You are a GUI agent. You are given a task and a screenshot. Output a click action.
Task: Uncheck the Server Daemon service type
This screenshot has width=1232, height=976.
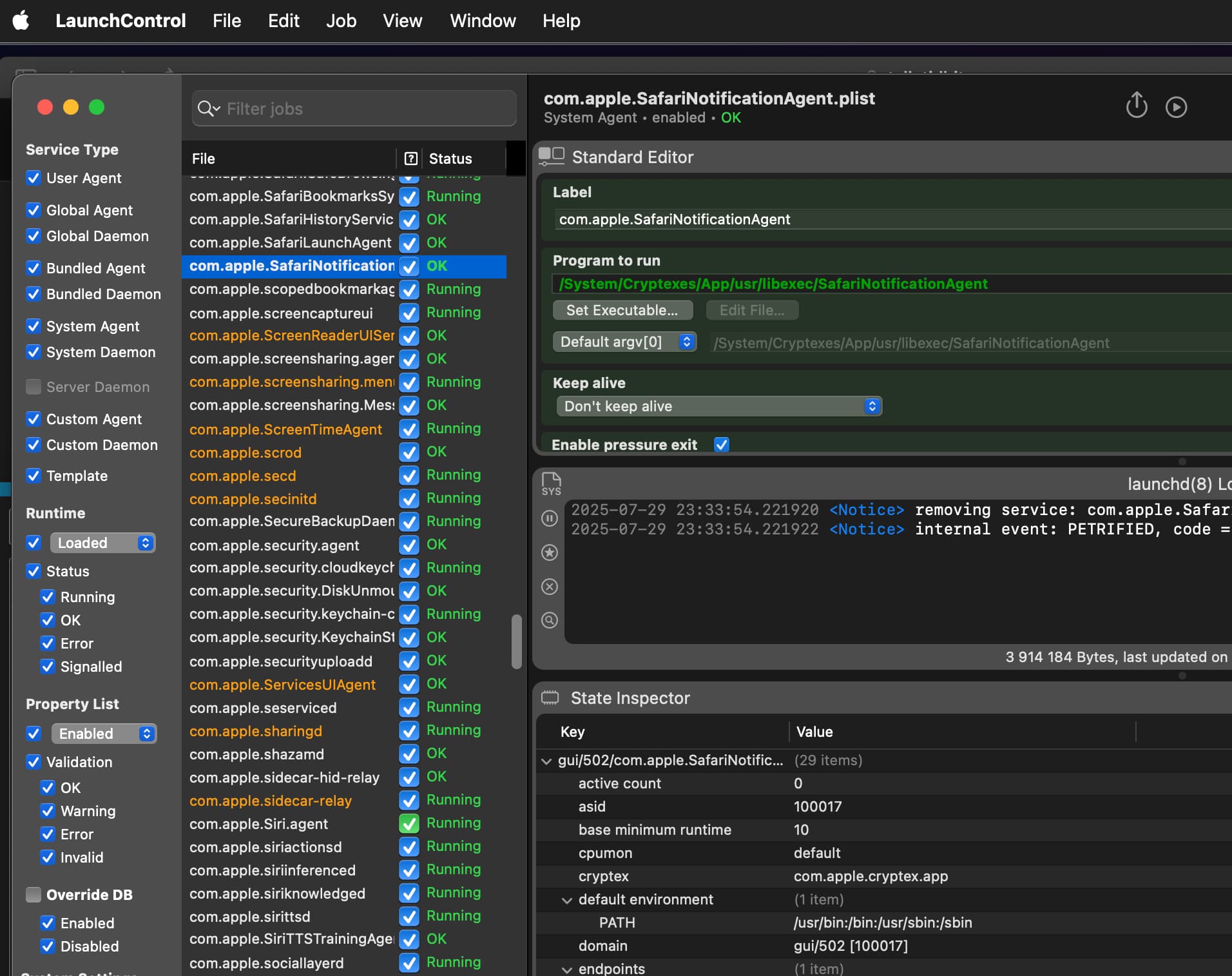click(33, 386)
